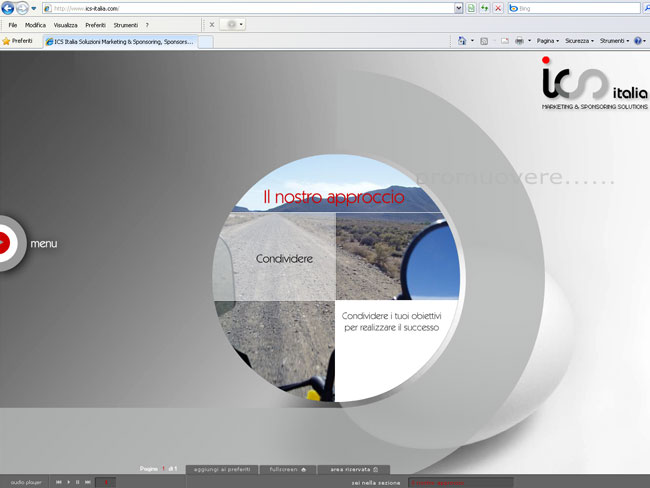The image size is (650, 488).
Task: Click the browser Forward arrow button
Action: (x=22, y=8)
